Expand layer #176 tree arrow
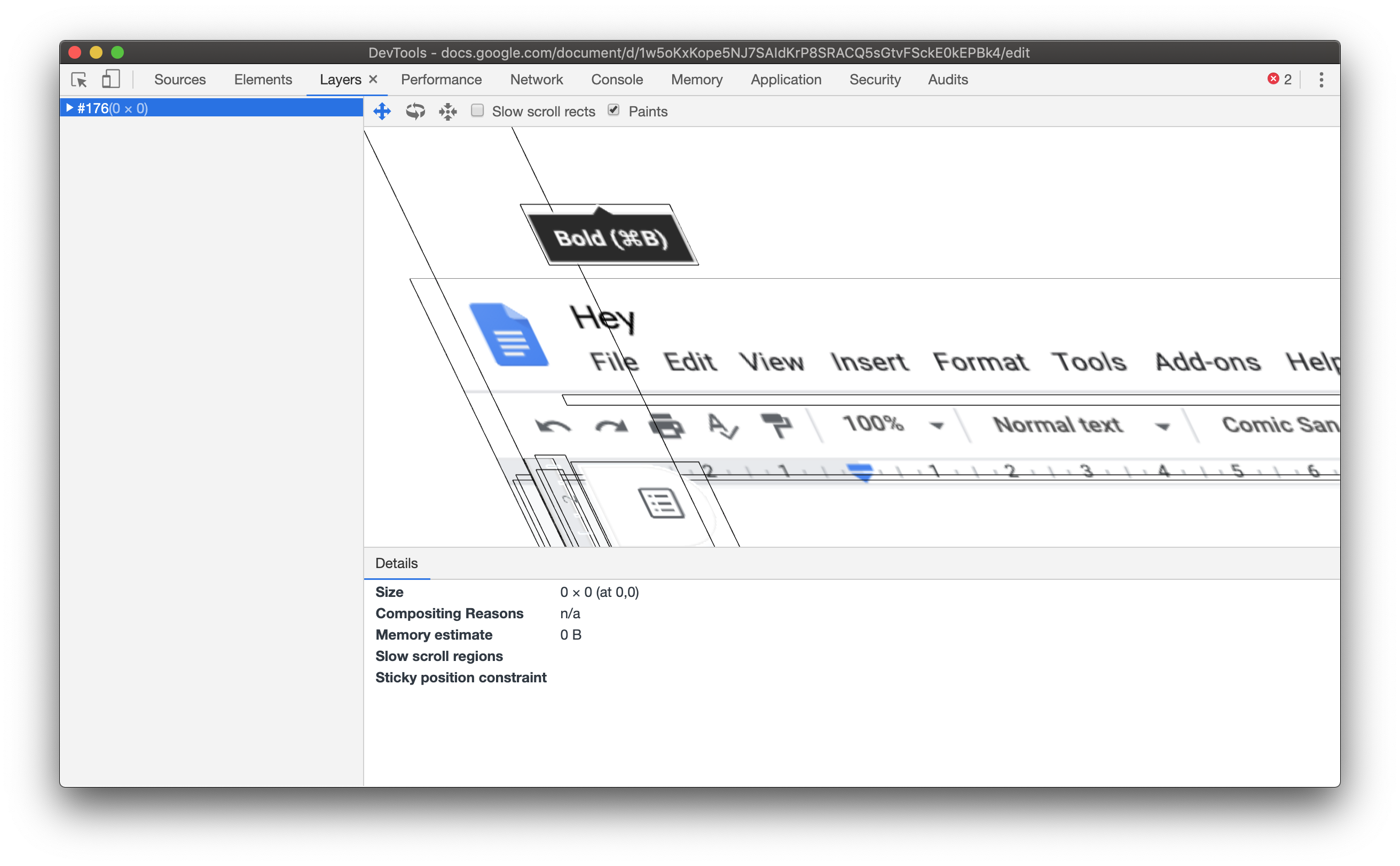 coord(69,108)
